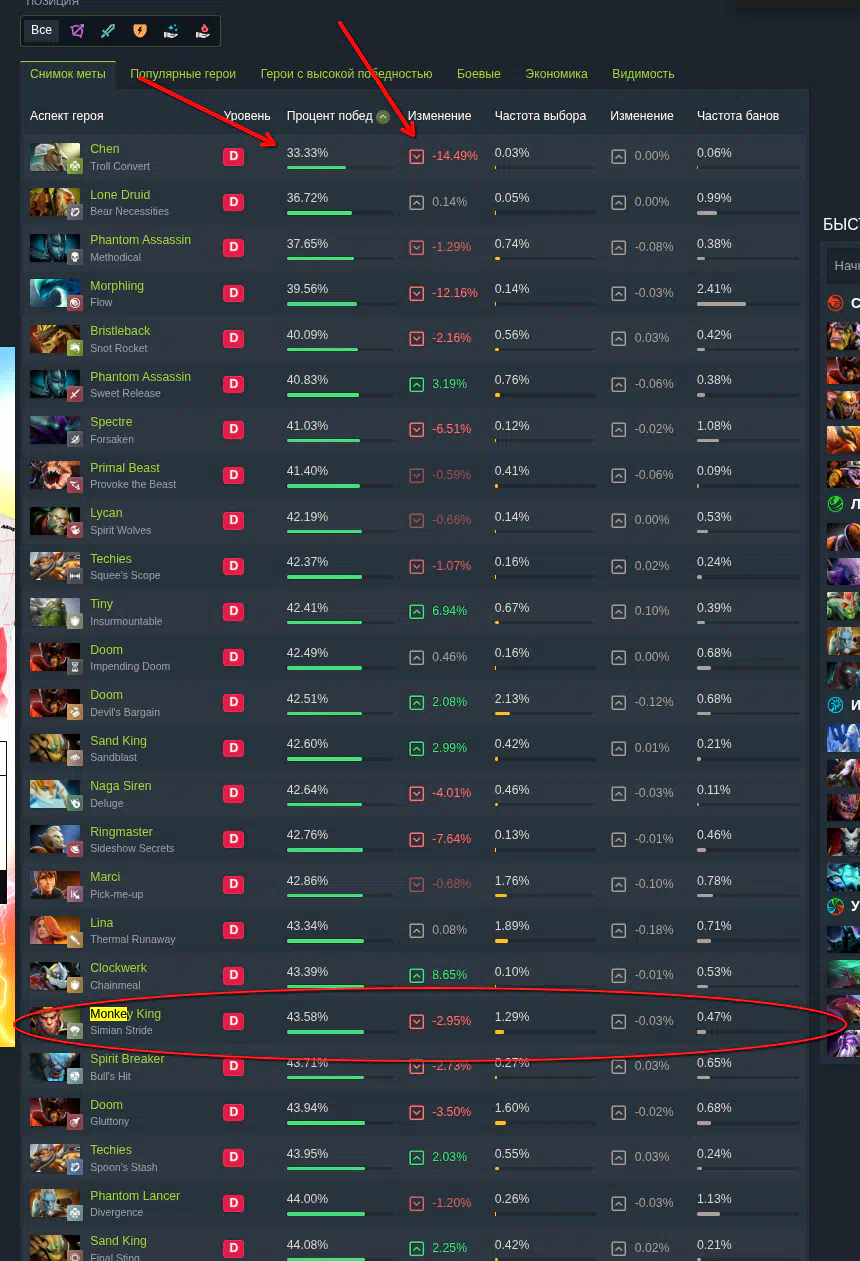Toggle the 'Все' all positions filter
The height and width of the screenshot is (1261, 860).
tap(41, 30)
